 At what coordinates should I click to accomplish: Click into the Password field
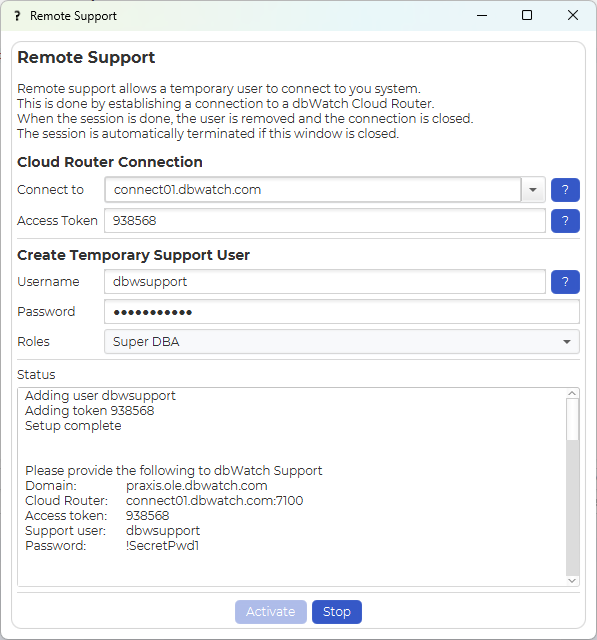342,312
